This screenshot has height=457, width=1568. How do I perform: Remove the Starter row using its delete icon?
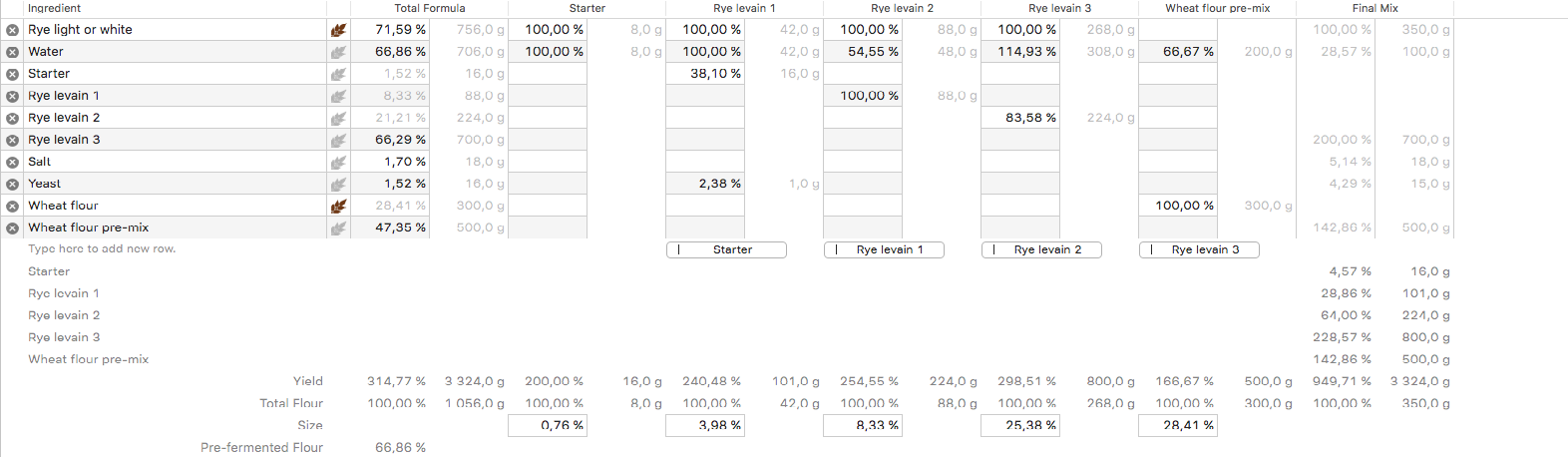click(12, 74)
